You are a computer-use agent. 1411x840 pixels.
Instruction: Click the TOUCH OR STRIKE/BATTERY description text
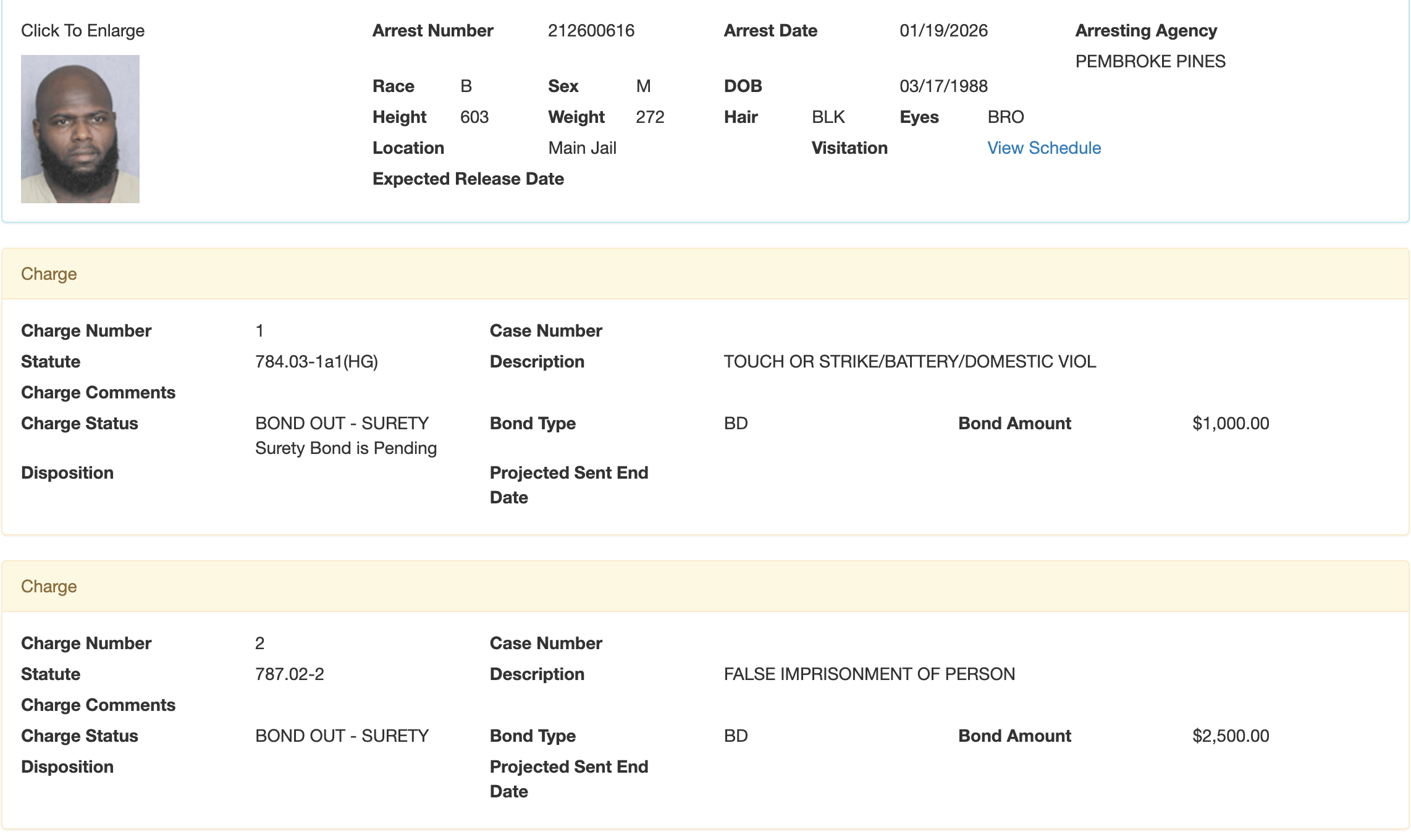click(x=909, y=362)
